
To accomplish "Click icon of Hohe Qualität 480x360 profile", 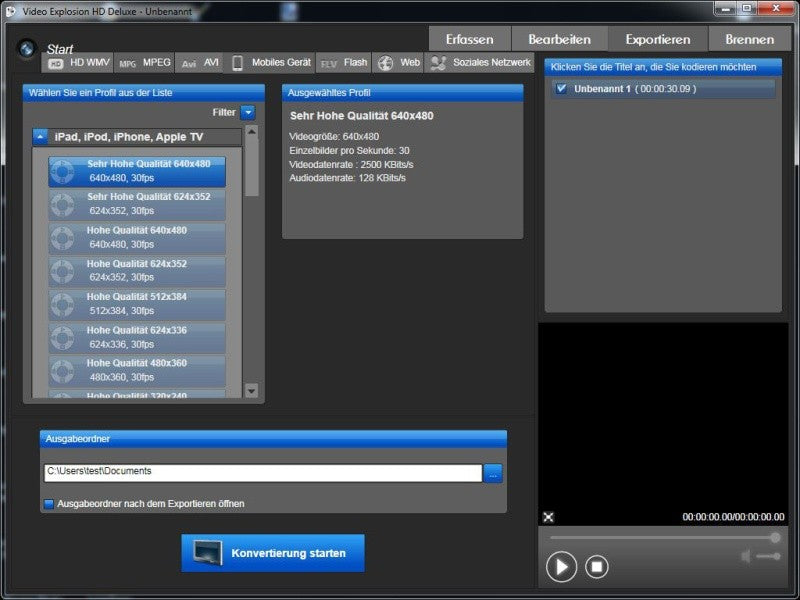I will point(62,371).
